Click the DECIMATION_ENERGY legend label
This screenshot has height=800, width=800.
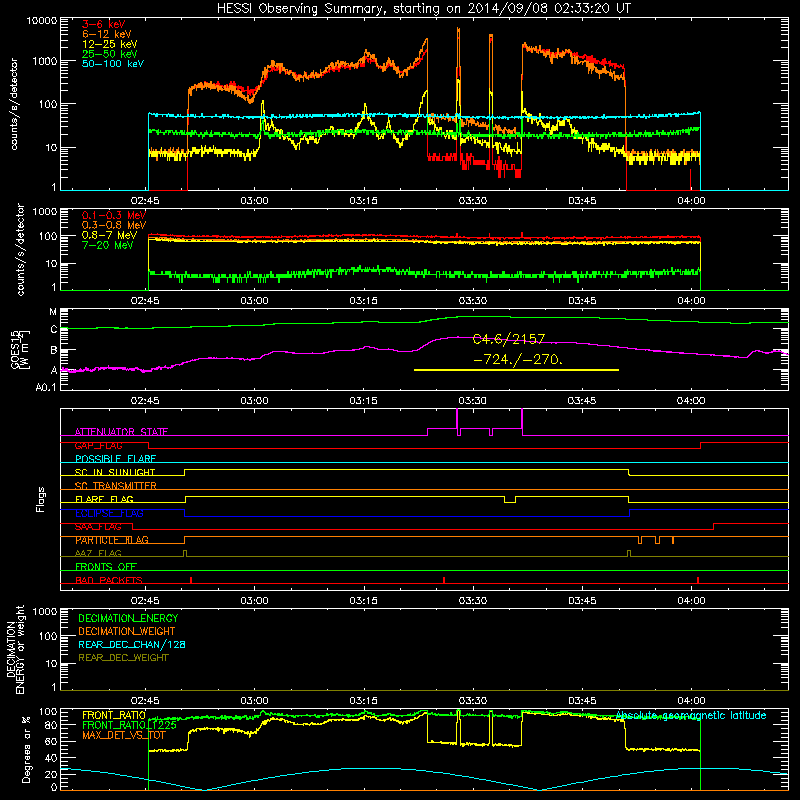[x=128, y=618]
